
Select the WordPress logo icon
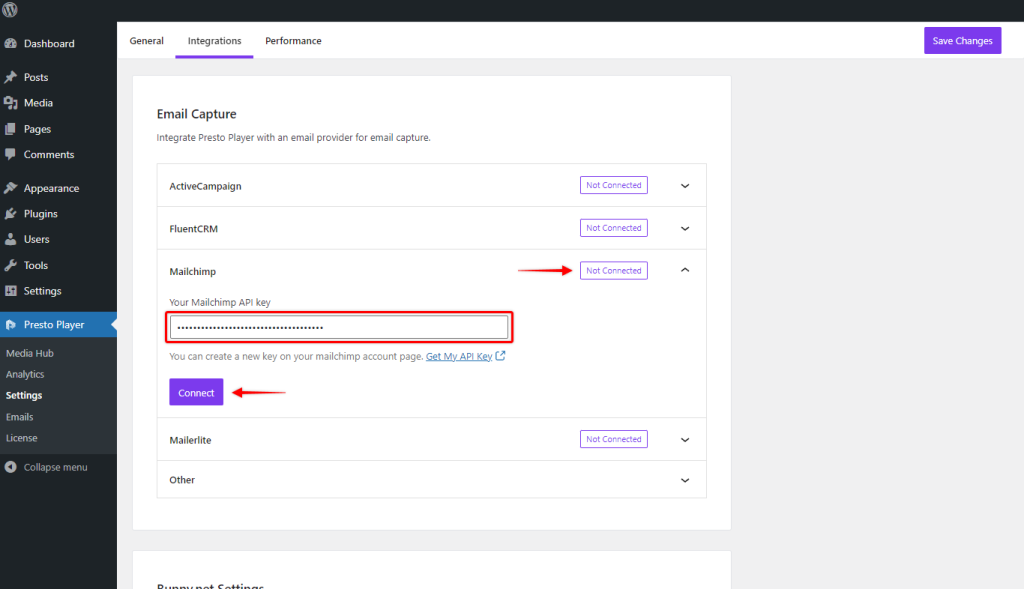pyautogui.click(x=10, y=10)
